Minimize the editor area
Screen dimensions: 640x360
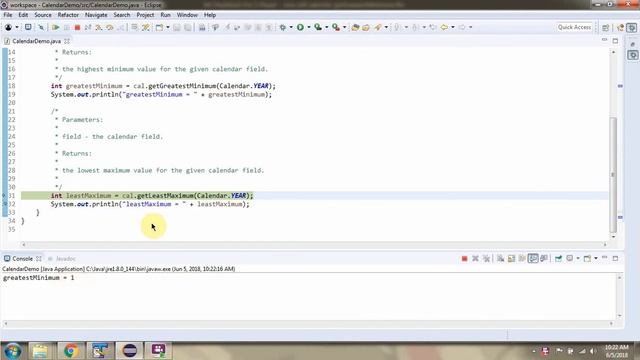(604, 41)
